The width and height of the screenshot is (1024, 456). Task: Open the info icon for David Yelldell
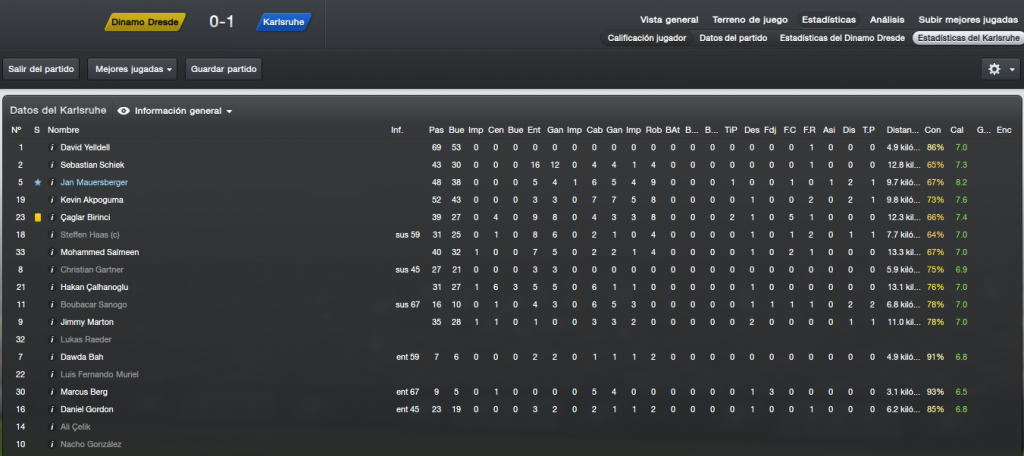[52, 148]
